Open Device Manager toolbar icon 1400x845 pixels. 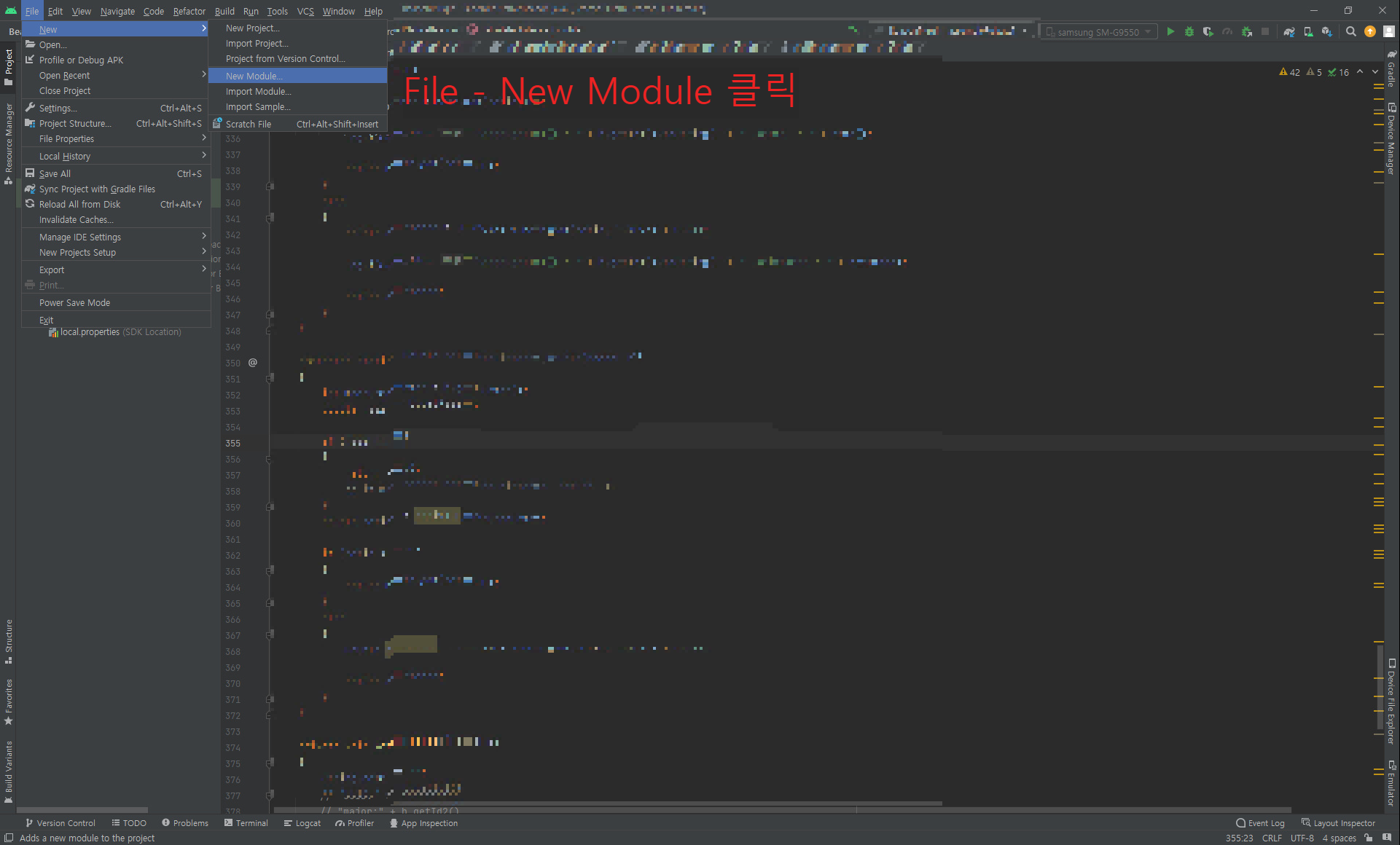(x=1308, y=31)
